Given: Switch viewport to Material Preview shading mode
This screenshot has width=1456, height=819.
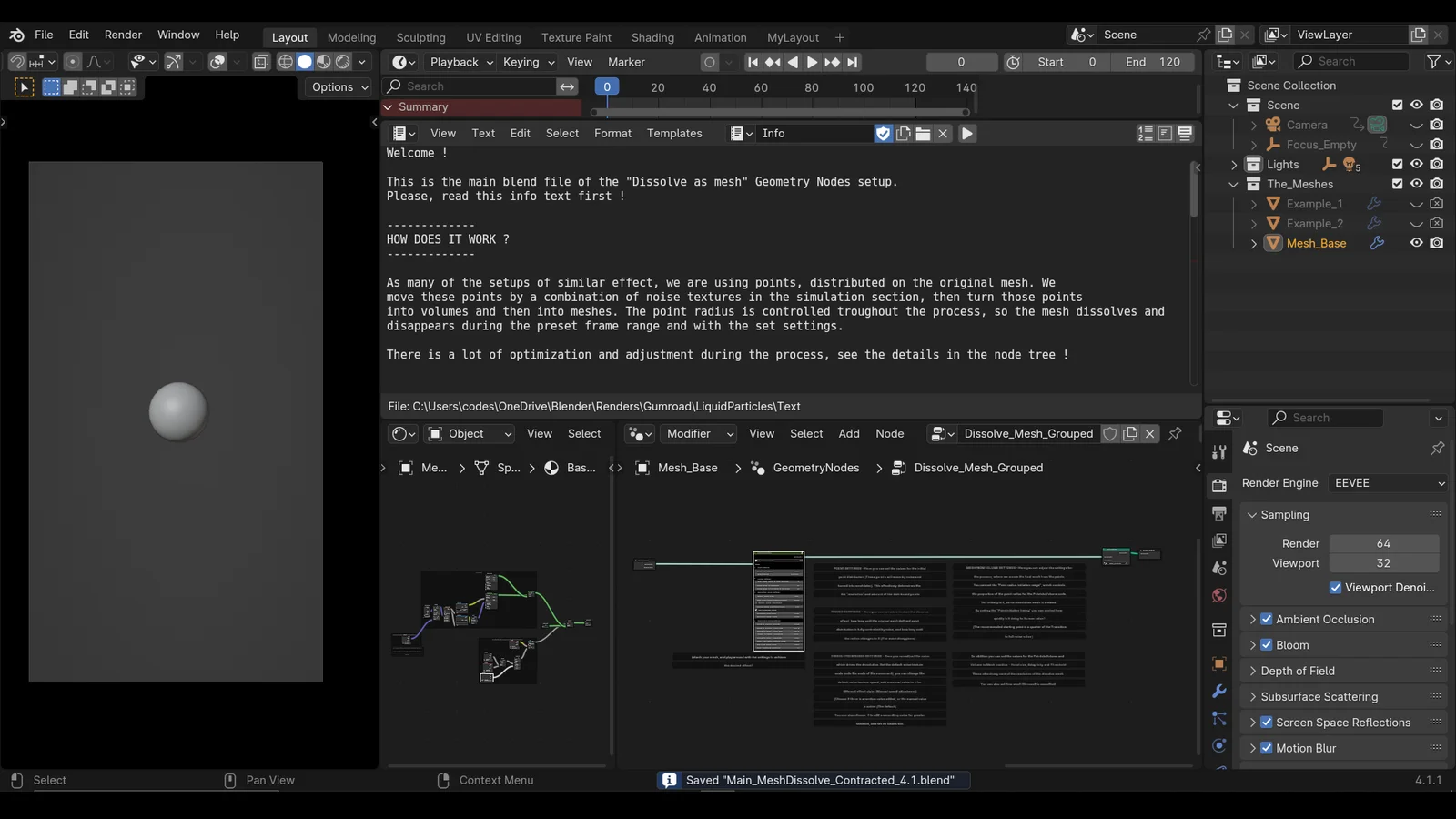Looking at the screenshot, I should [x=323, y=61].
